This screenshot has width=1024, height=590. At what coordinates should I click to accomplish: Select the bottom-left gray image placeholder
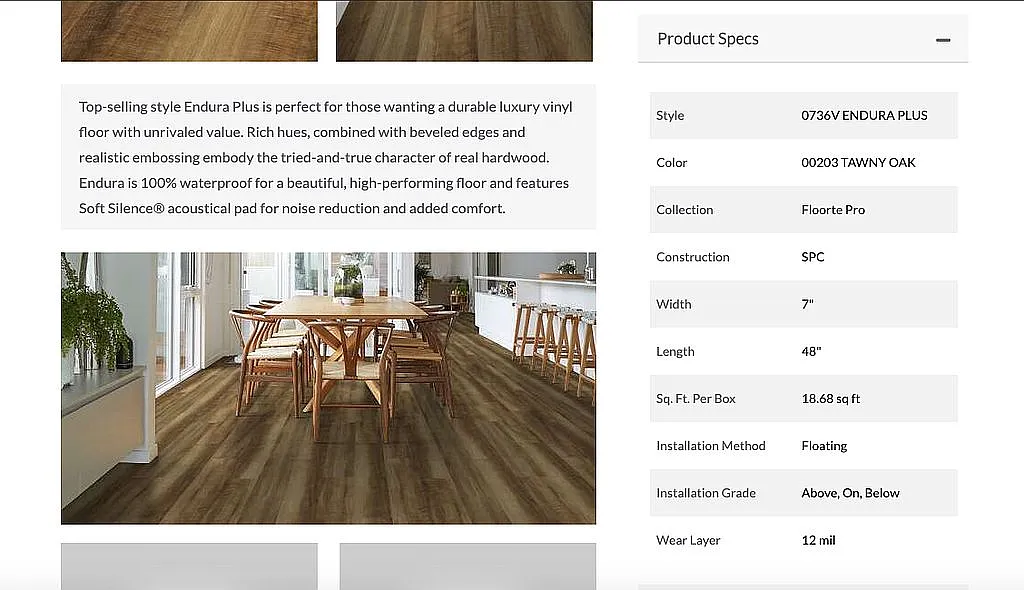pyautogui.click(x=189, y=566)
